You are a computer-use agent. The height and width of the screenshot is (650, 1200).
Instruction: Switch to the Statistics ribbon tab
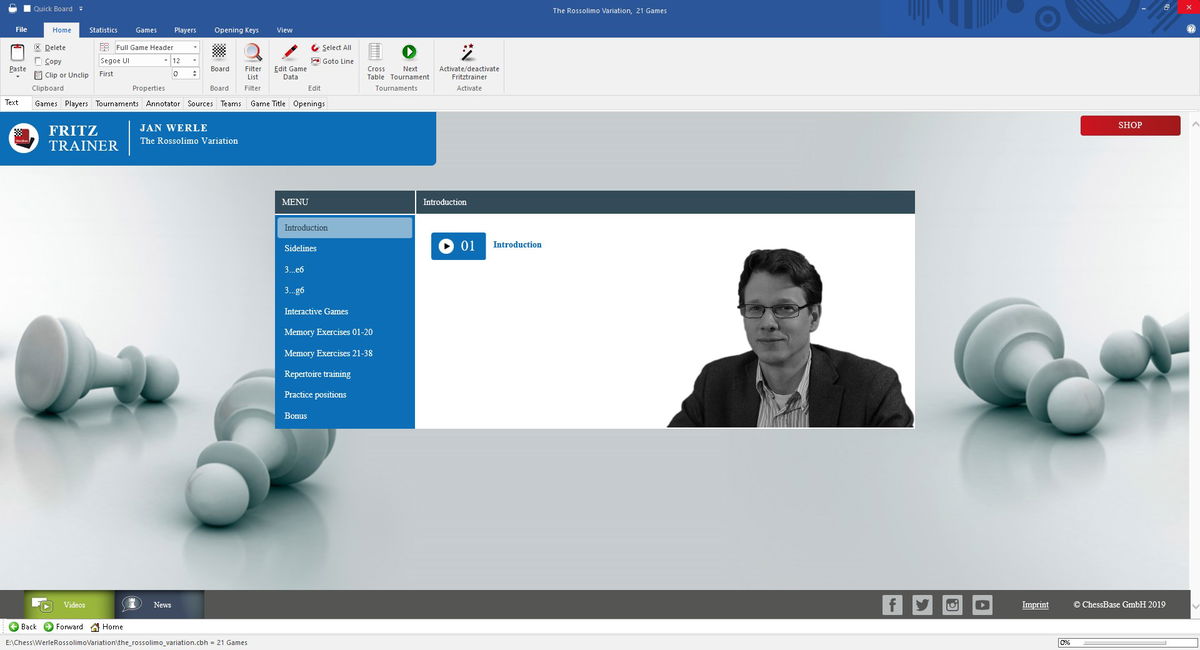103,30
